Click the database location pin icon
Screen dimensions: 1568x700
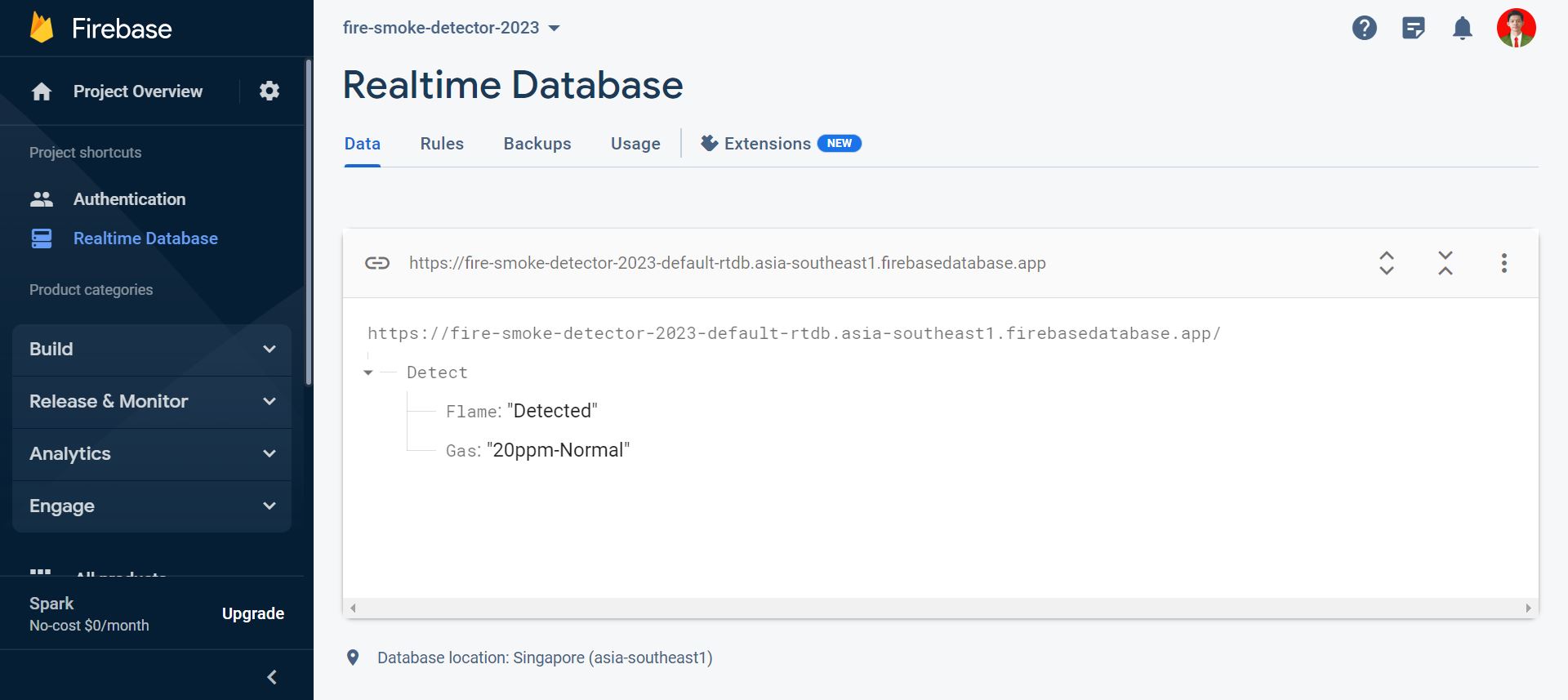click(x=353, y=658)
